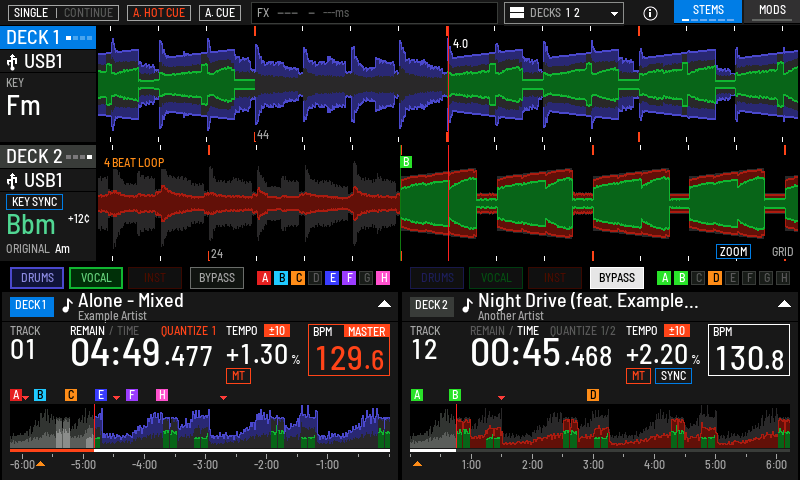Expand Deck 2 track info arrow
Screen dimensions: 800x480
click(x=784, y=304)
